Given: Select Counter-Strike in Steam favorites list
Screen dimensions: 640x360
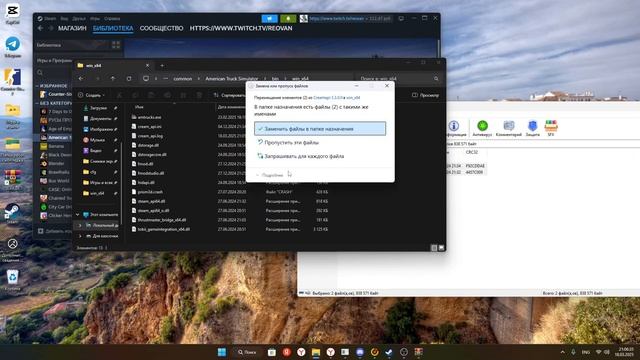Looking at the screenshot, I should pos(56,94).
